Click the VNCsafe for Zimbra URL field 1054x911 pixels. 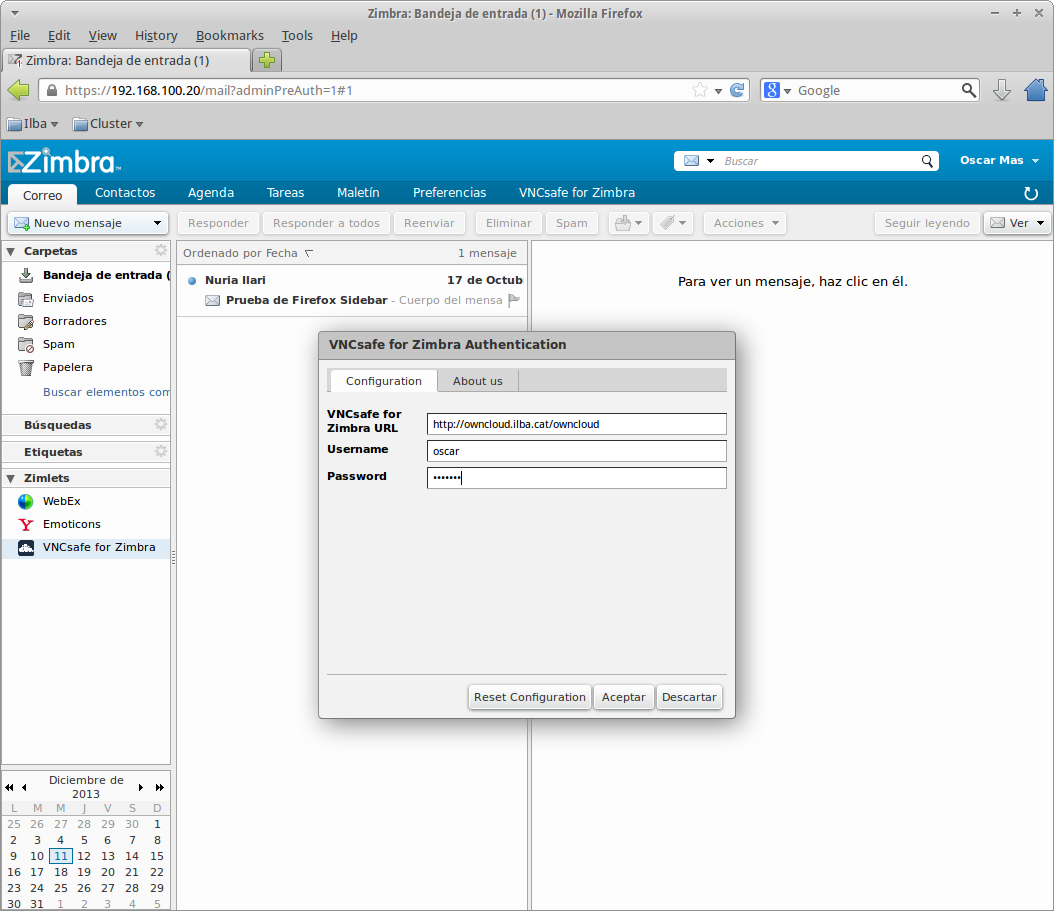577,424
